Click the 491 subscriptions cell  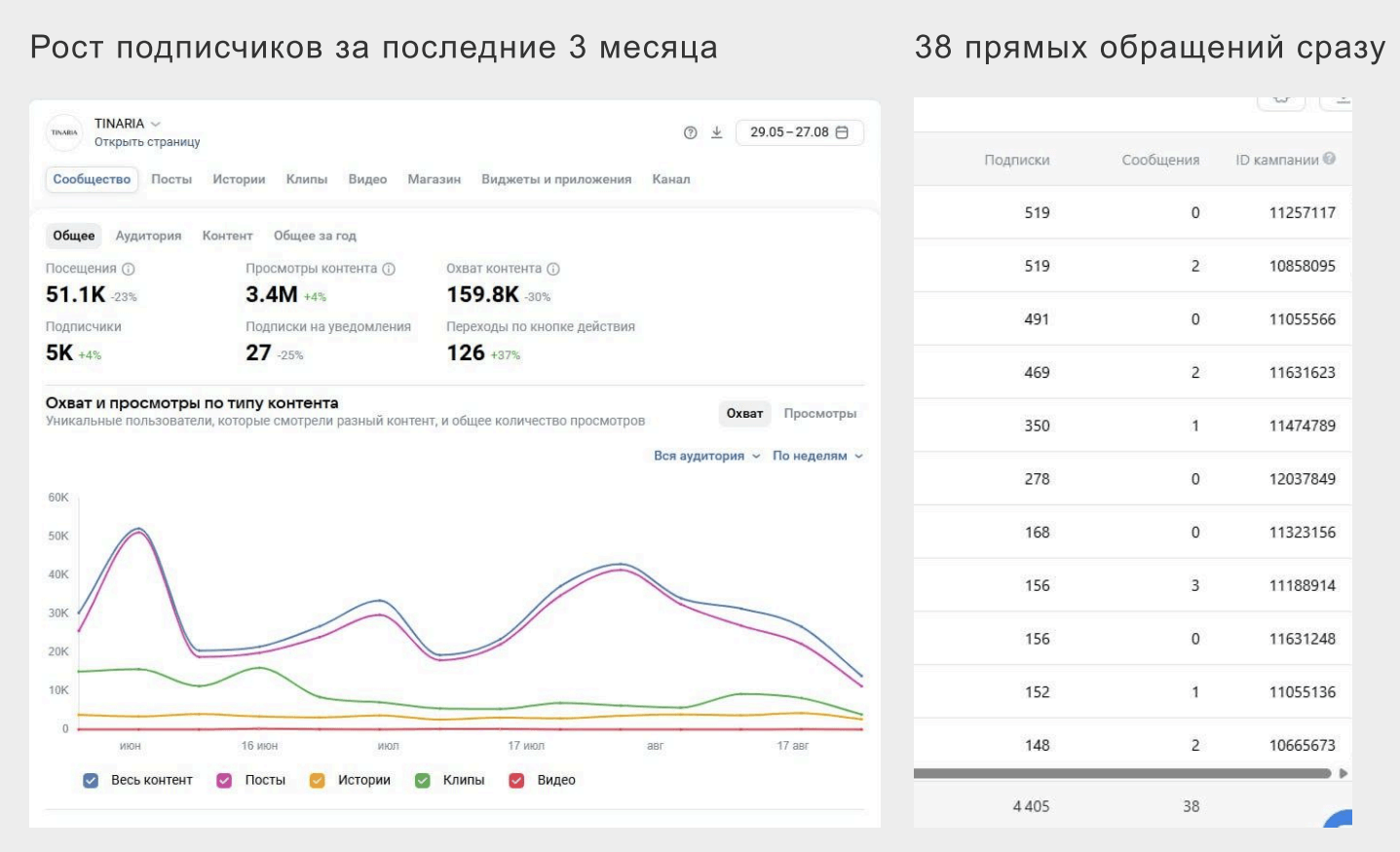click(1037, 319)
